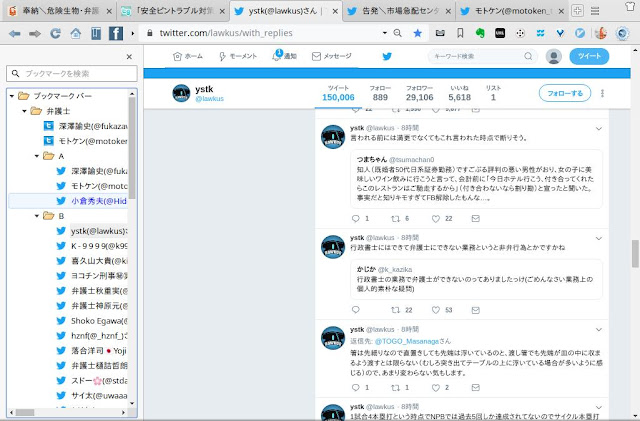Screen dimensions: 640x421
Task: Expand the toolbar overflow arrow beside Facebook icon
Action: 133,33
